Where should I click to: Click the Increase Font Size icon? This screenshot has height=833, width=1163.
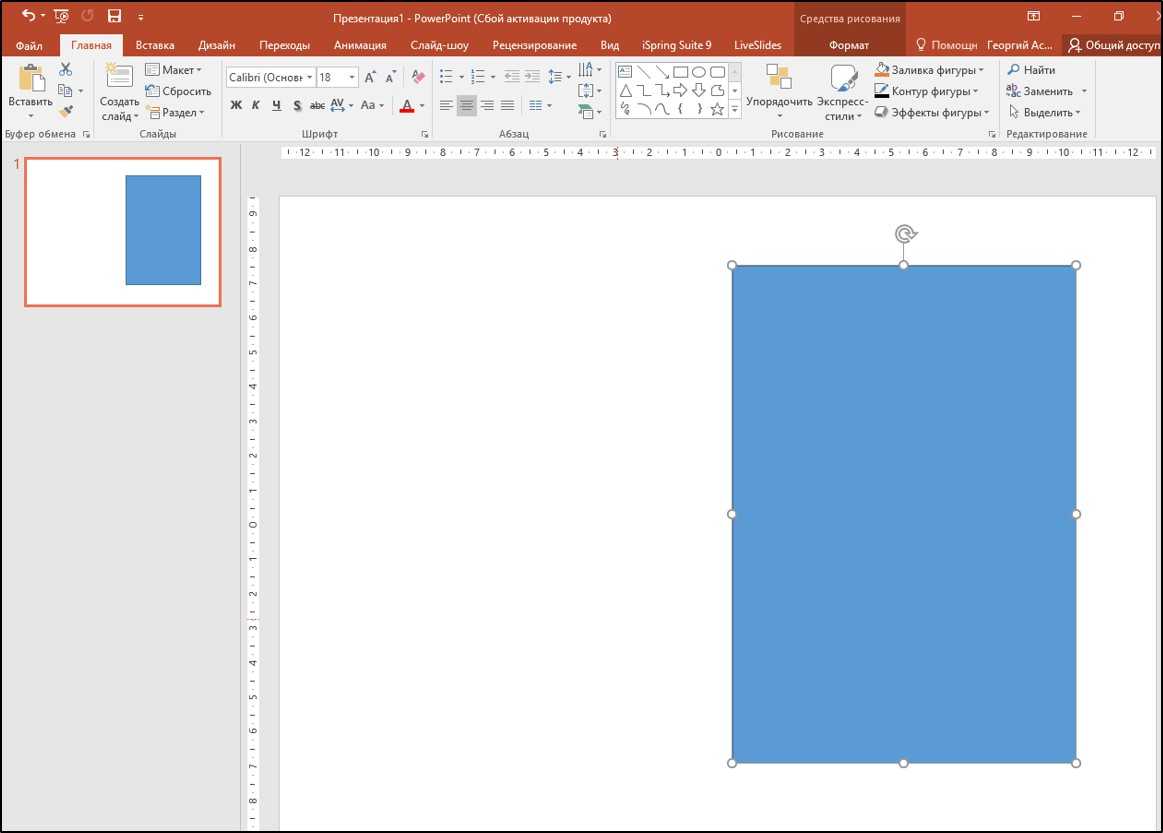370,77
